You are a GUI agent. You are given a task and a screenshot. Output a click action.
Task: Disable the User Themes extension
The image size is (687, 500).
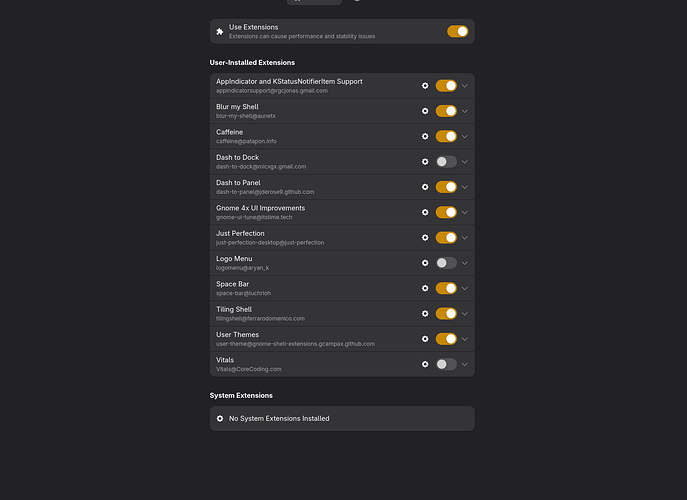click(446, 339)
